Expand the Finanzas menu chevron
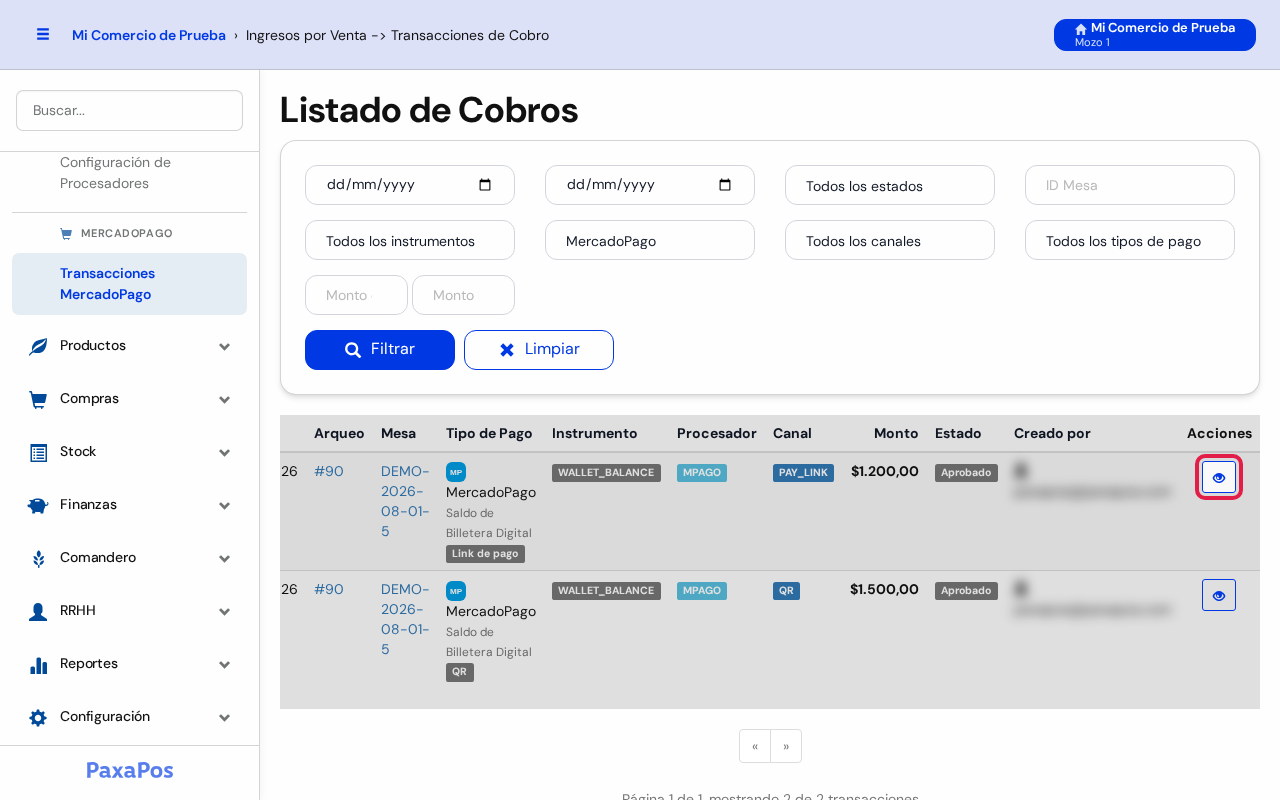The image size is (1280, 800). [x=225, y=505]
